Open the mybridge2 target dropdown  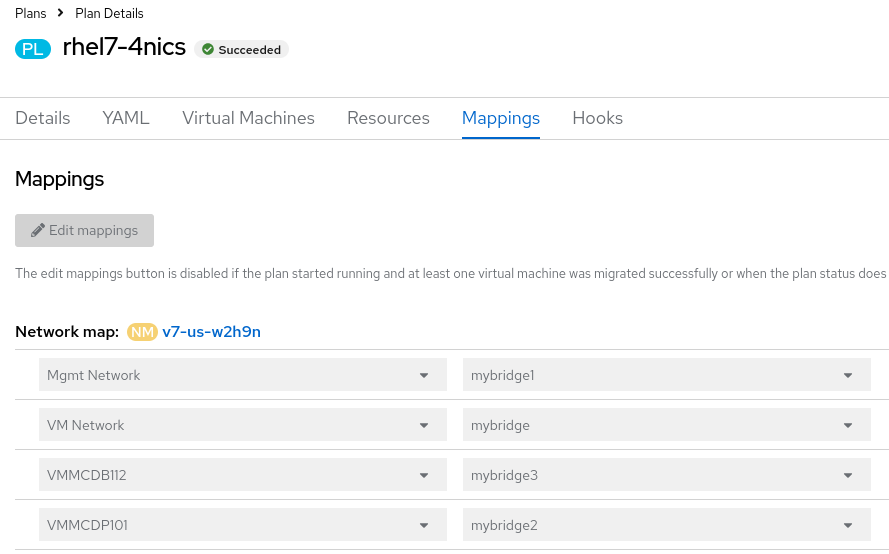(666, 526)
